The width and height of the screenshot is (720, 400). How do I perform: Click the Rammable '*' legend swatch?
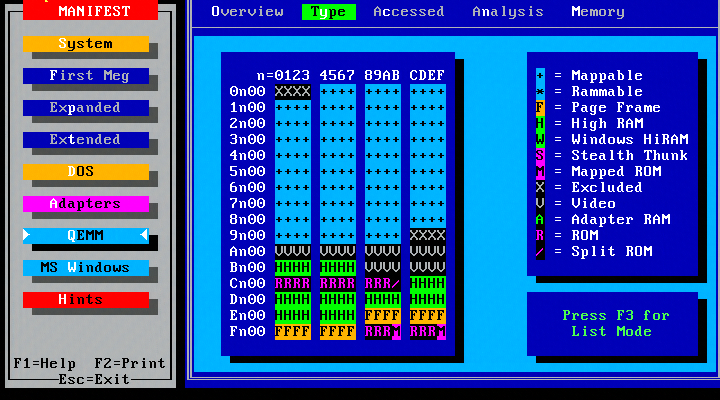[540, 91]
